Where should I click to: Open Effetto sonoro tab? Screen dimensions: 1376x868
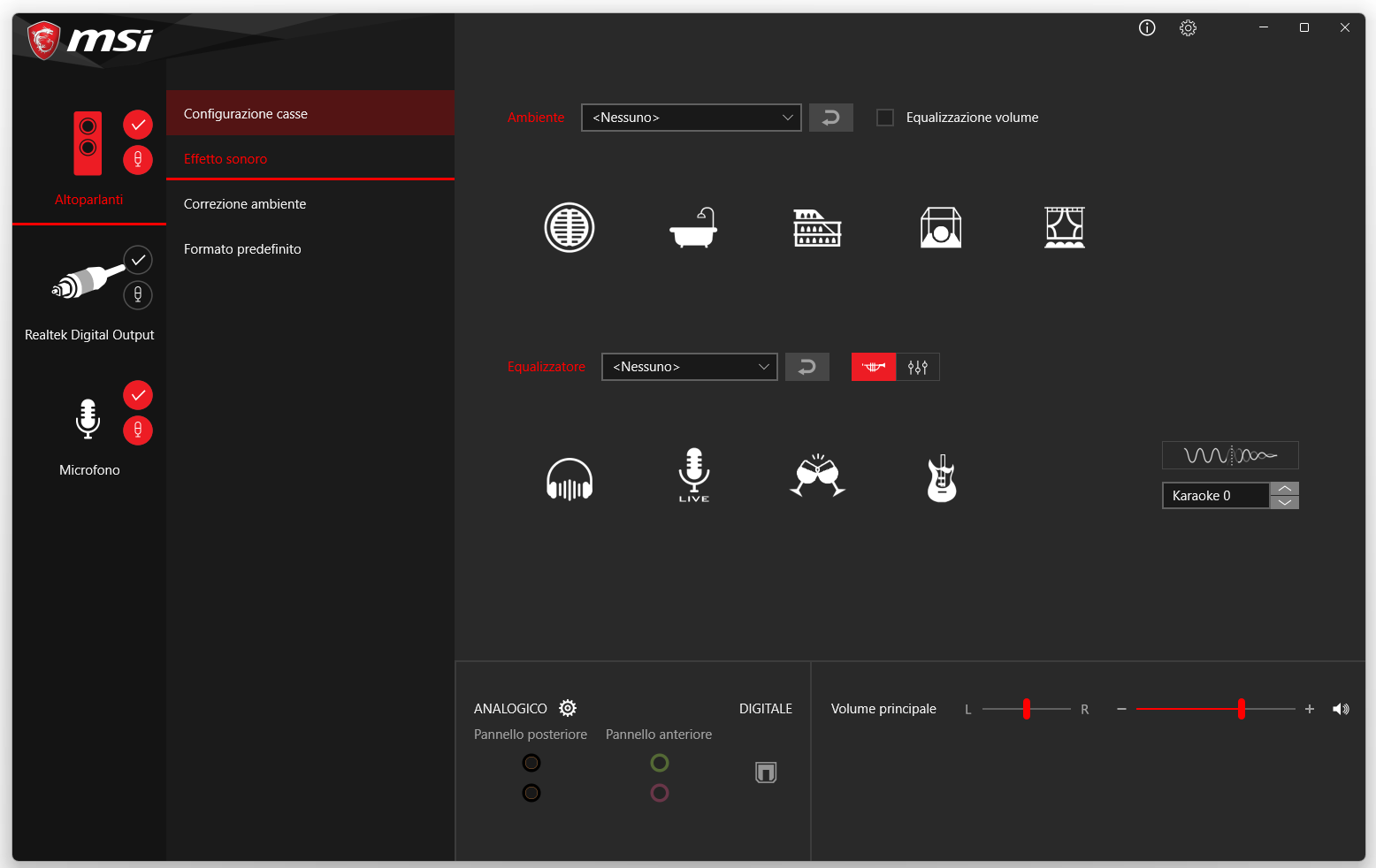(x=310, y=158)
